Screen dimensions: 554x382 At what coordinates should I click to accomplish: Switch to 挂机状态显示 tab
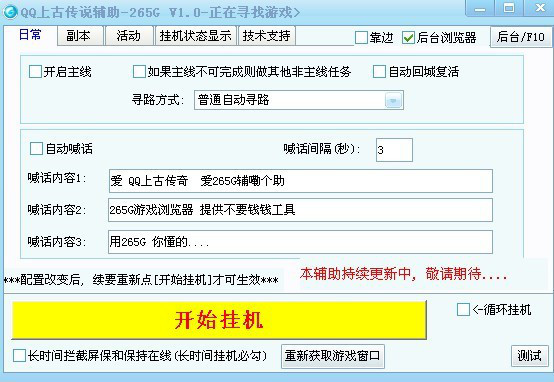point(195,36)
